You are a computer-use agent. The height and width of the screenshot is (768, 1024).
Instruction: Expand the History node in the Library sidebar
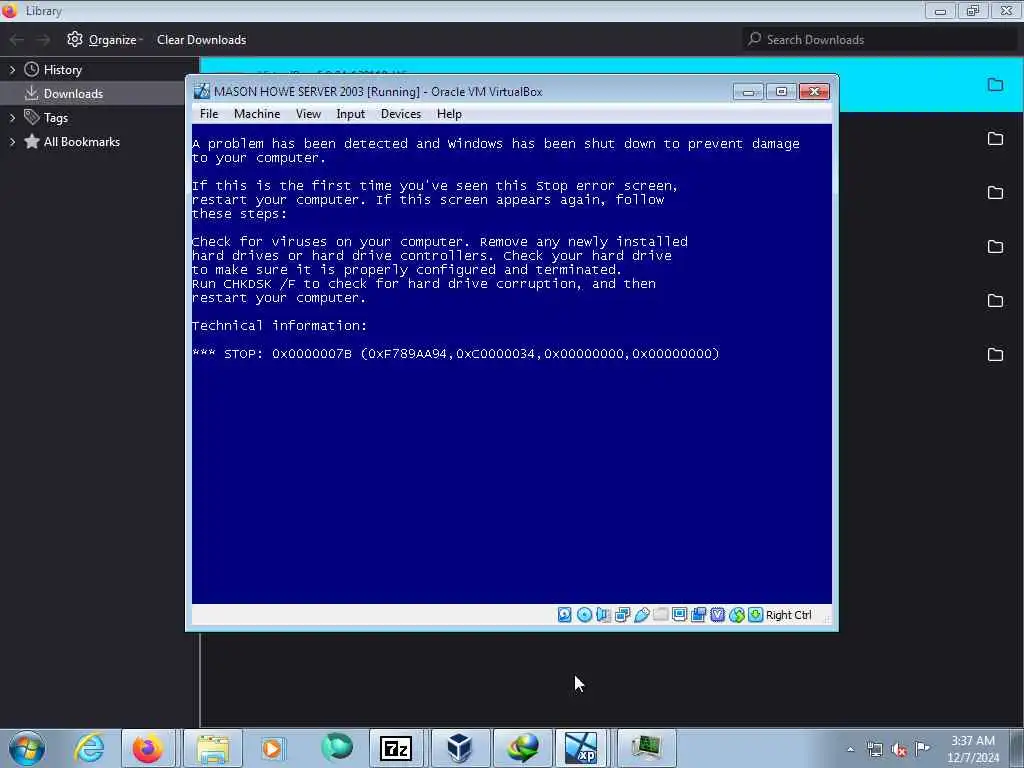pos(12,70)
